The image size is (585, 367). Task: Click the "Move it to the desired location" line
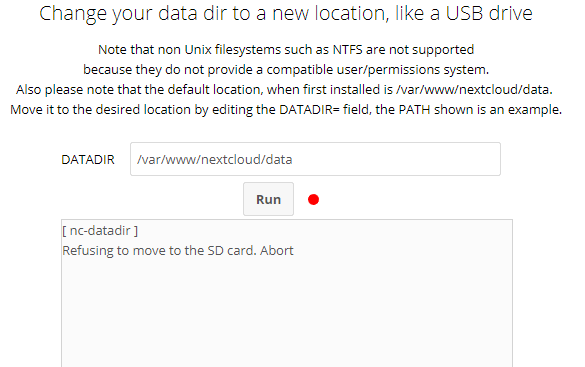[x=286, y=110]
